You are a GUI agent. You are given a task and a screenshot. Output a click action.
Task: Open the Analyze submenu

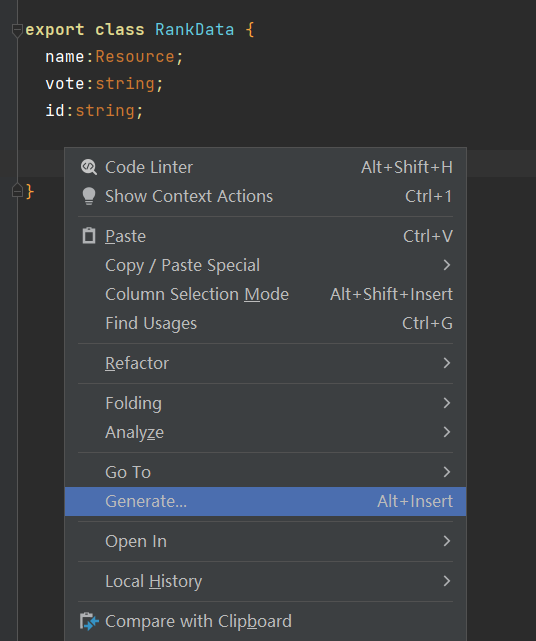[x=265, y=432]
